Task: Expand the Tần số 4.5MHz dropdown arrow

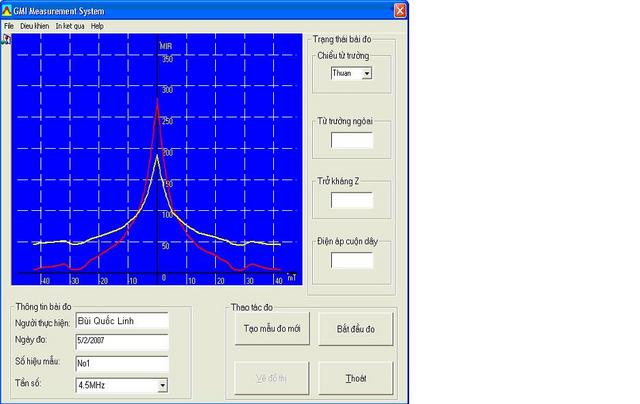Action: (x=162, y=385)
